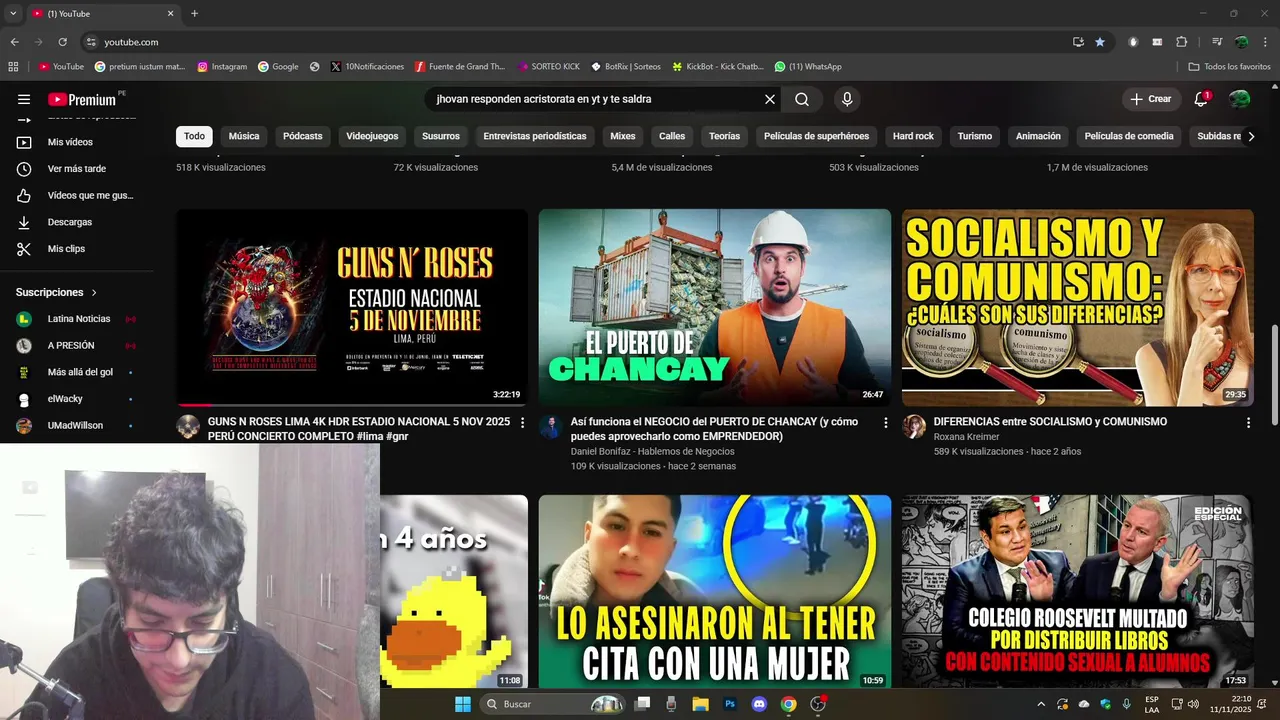This screenshot has width=1280, height=720.
Task: Select the Entrevistas periodísticas chip
Action: [x=535, y=136]
